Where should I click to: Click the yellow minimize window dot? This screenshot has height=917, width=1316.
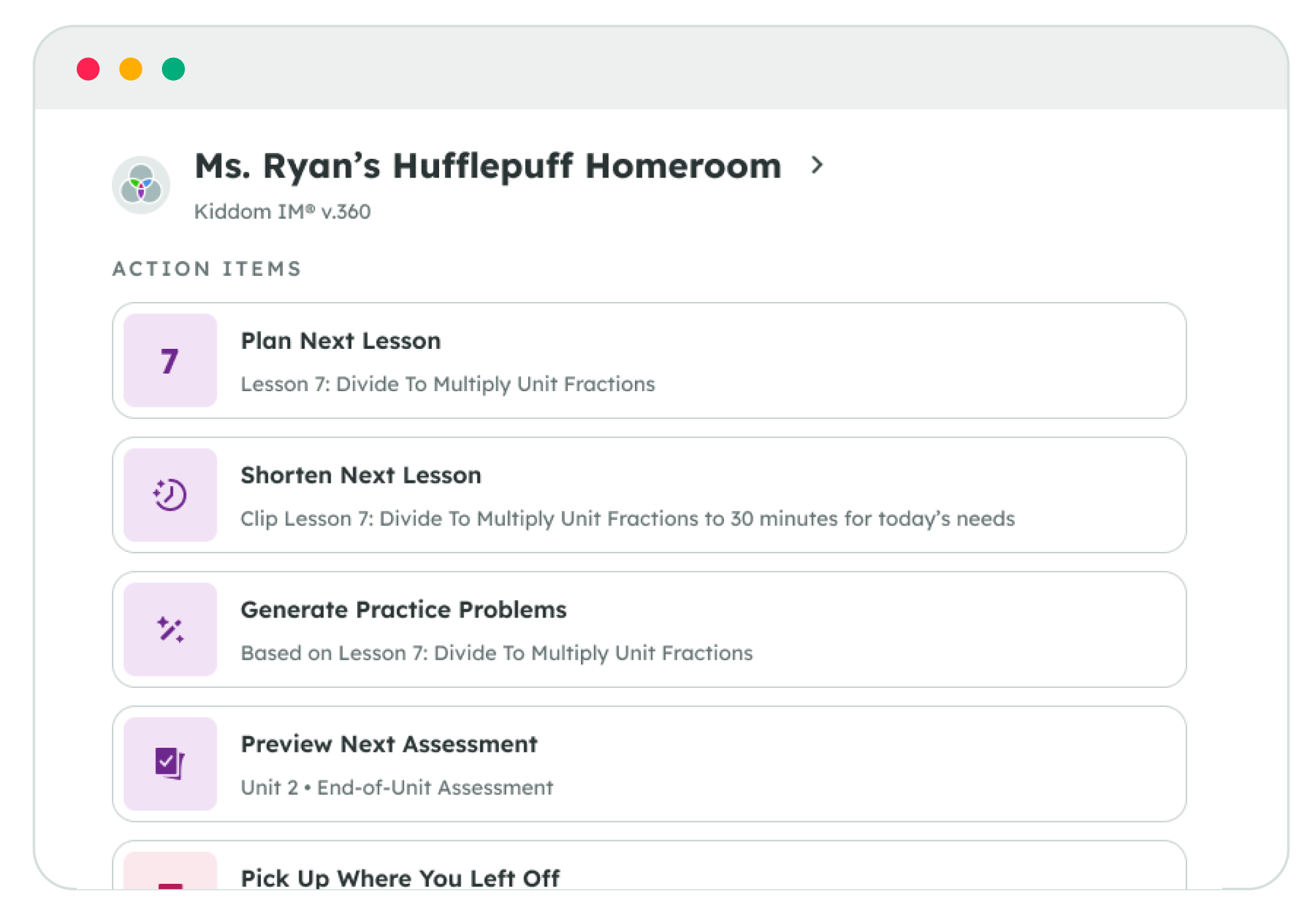pyautogui.click(x=131, y=69)
